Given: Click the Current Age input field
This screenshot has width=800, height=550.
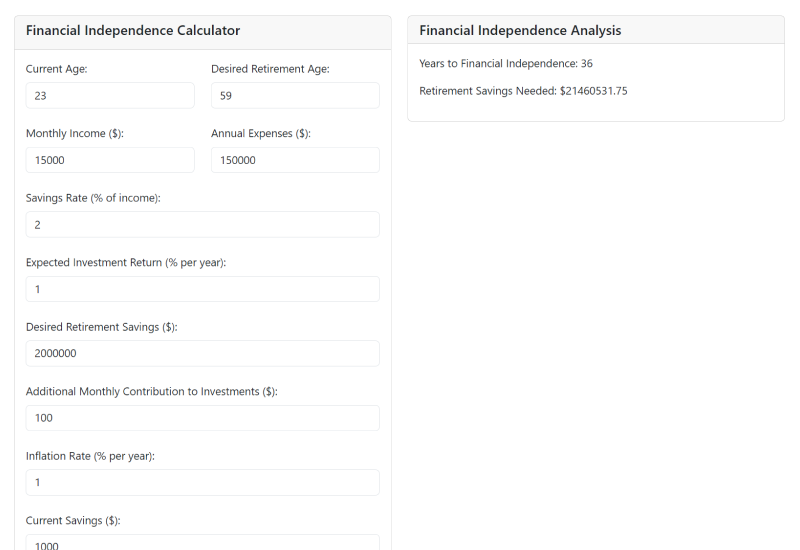Looking at the screenshot, I should click(110, 96).
